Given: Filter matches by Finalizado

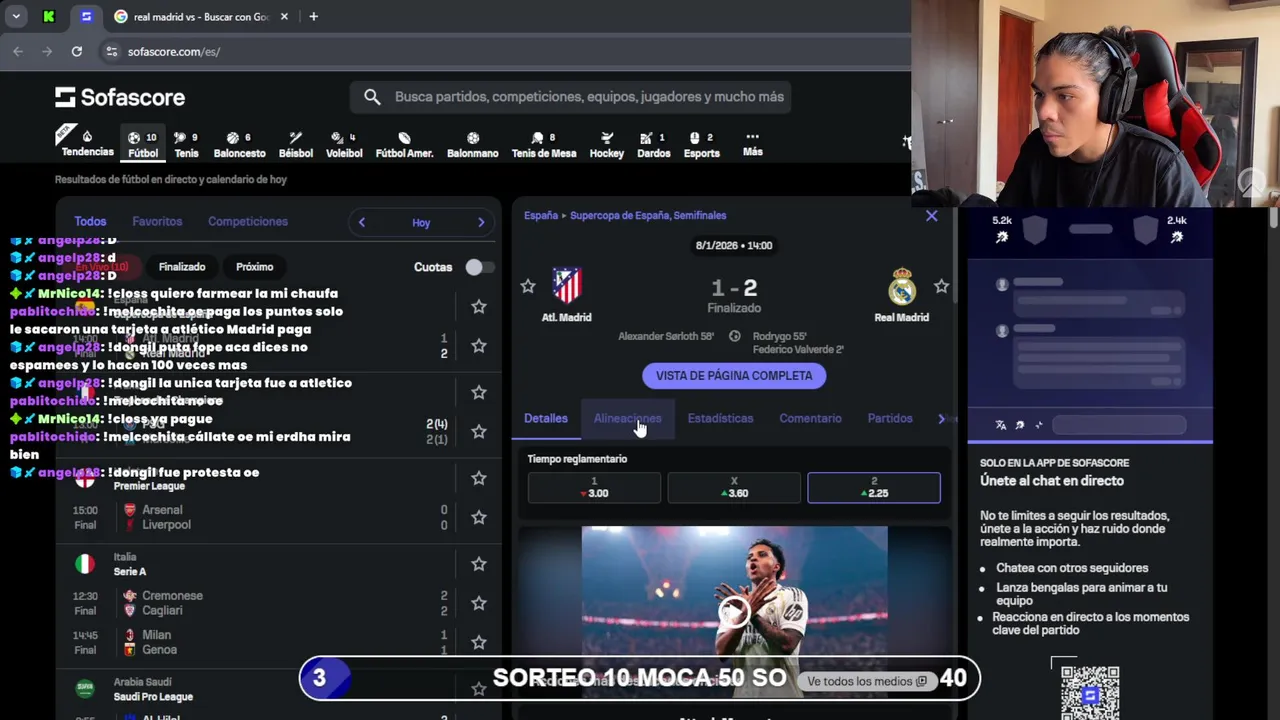Looking at the screenshot, I should point(182,267).
